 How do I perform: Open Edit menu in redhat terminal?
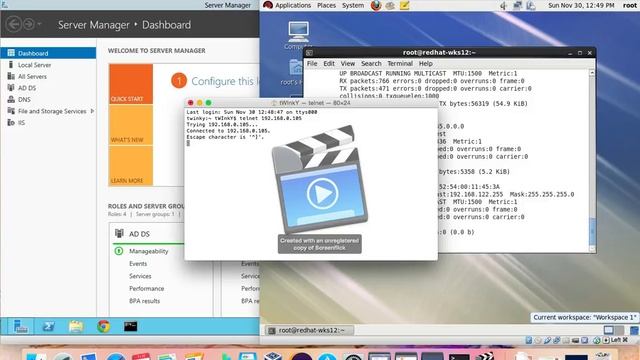tap(329, 64)
